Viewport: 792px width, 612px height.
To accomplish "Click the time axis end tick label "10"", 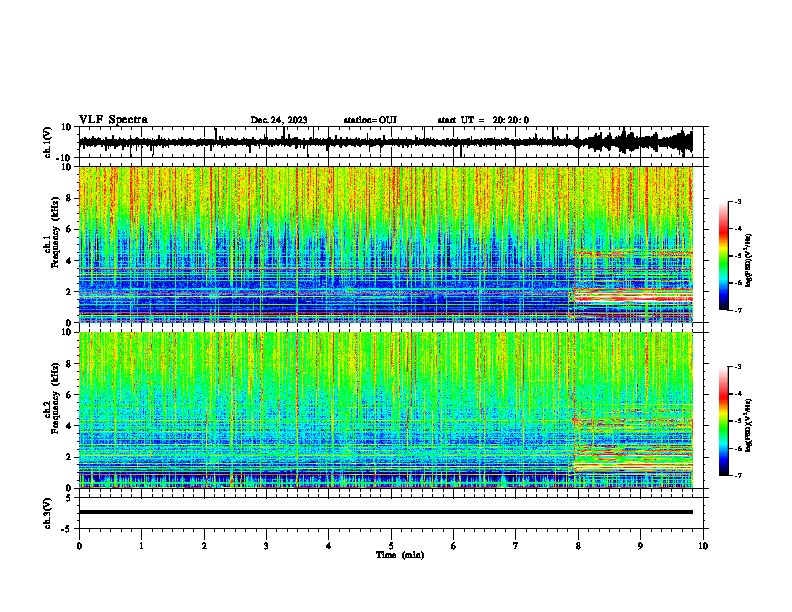I will coord(703,546).
